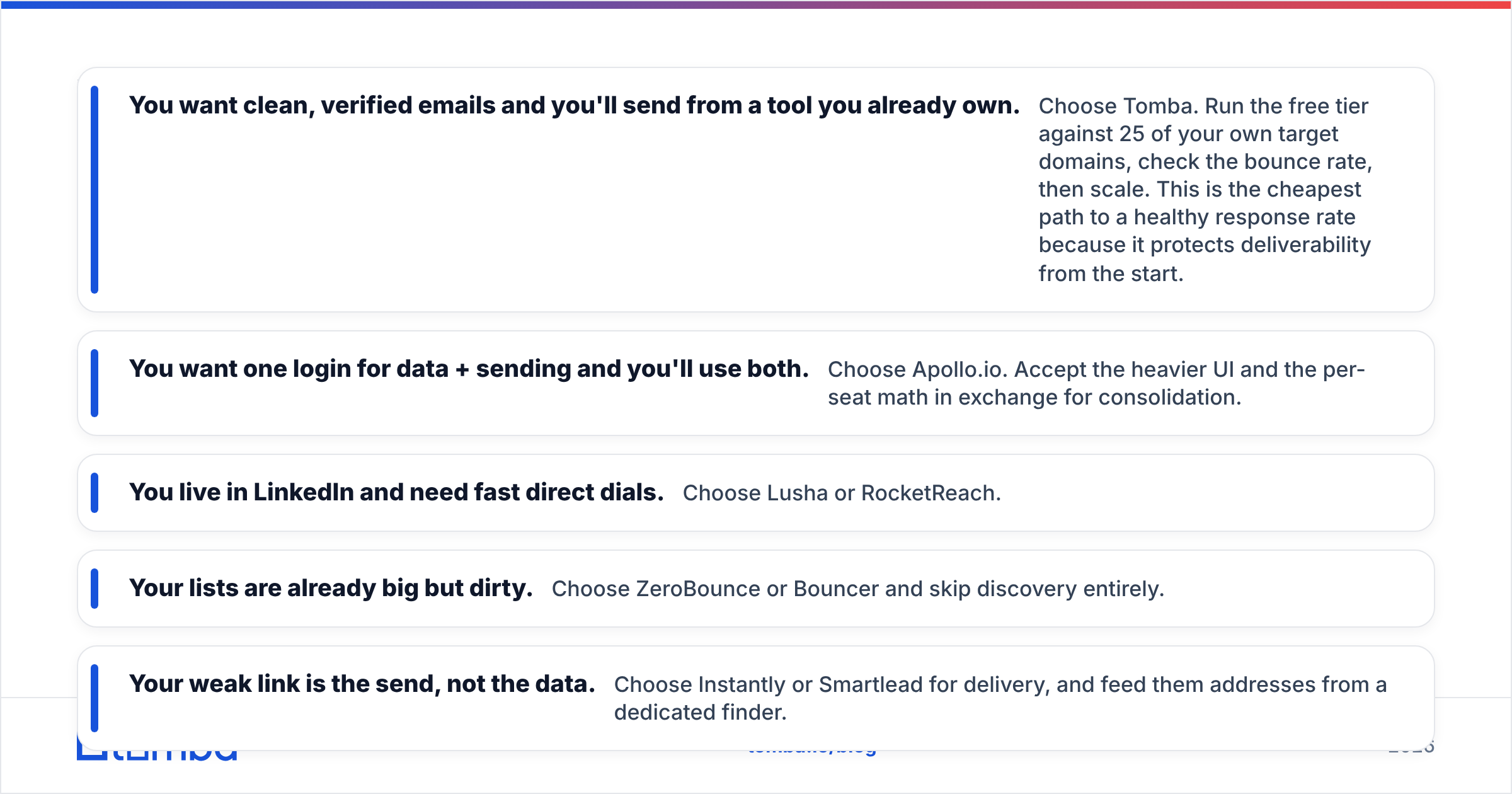Click the blue accent bar beside the weak link card
The height and width of the screenshot is (794, 1512).
click(x=94, y=698)
